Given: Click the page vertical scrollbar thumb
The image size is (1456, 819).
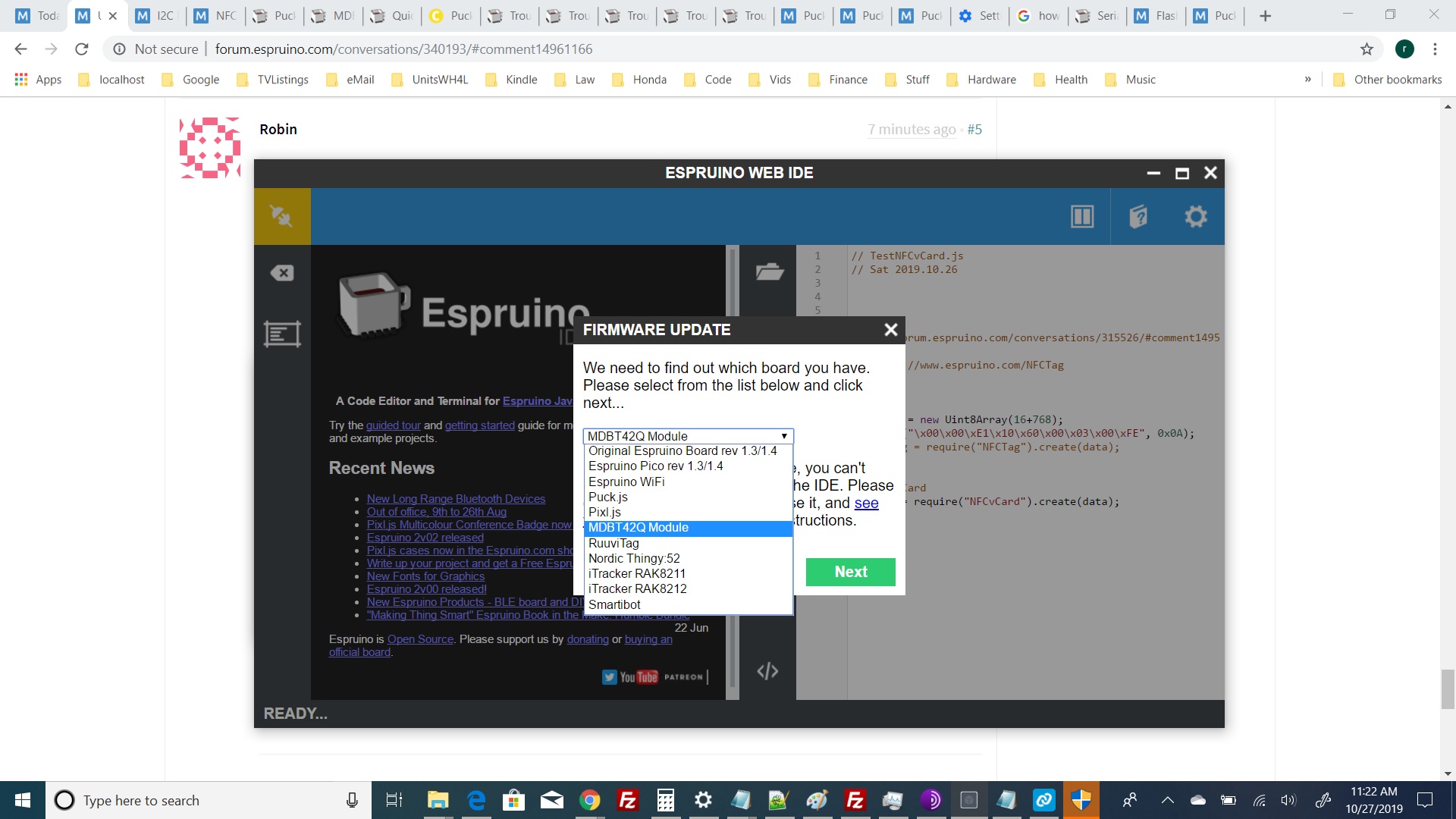Looking at the screenshot, I should 1448,689.
